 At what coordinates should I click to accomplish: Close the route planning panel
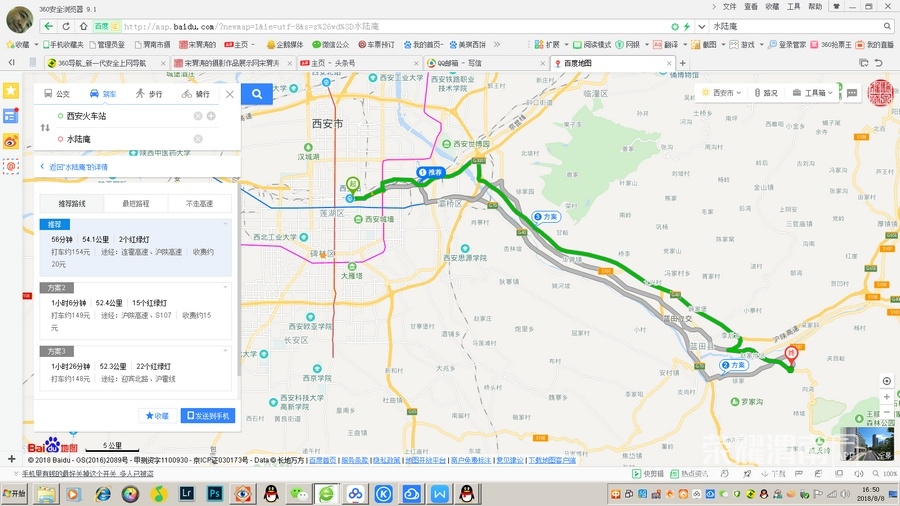pyautogui.click(x=230, y=94)
